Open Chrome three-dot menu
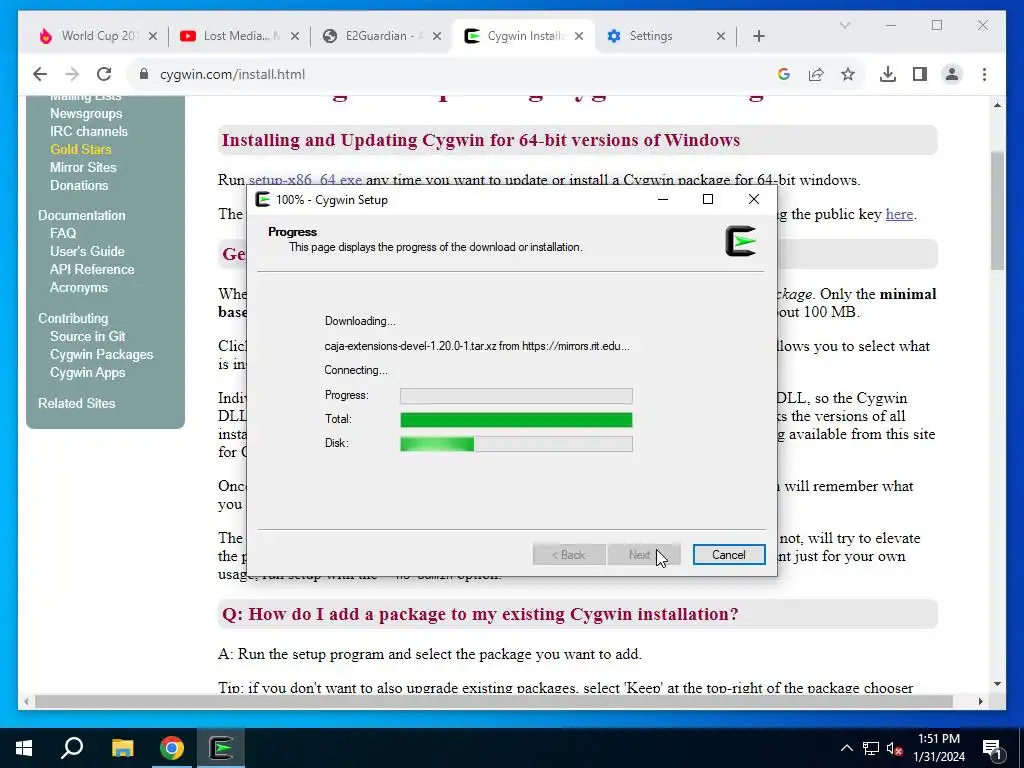Image resolution: width=1024 pixels, height=768 pixels. tap(984, 74)
